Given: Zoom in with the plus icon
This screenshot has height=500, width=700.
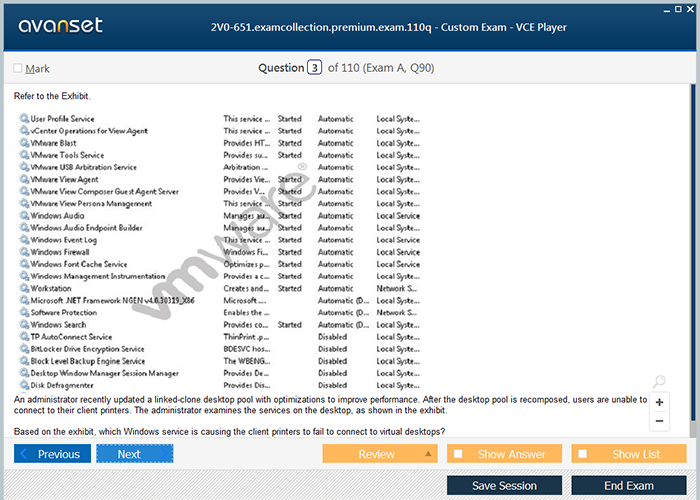Looking at the screenshot, I should (x=659, y=402).
